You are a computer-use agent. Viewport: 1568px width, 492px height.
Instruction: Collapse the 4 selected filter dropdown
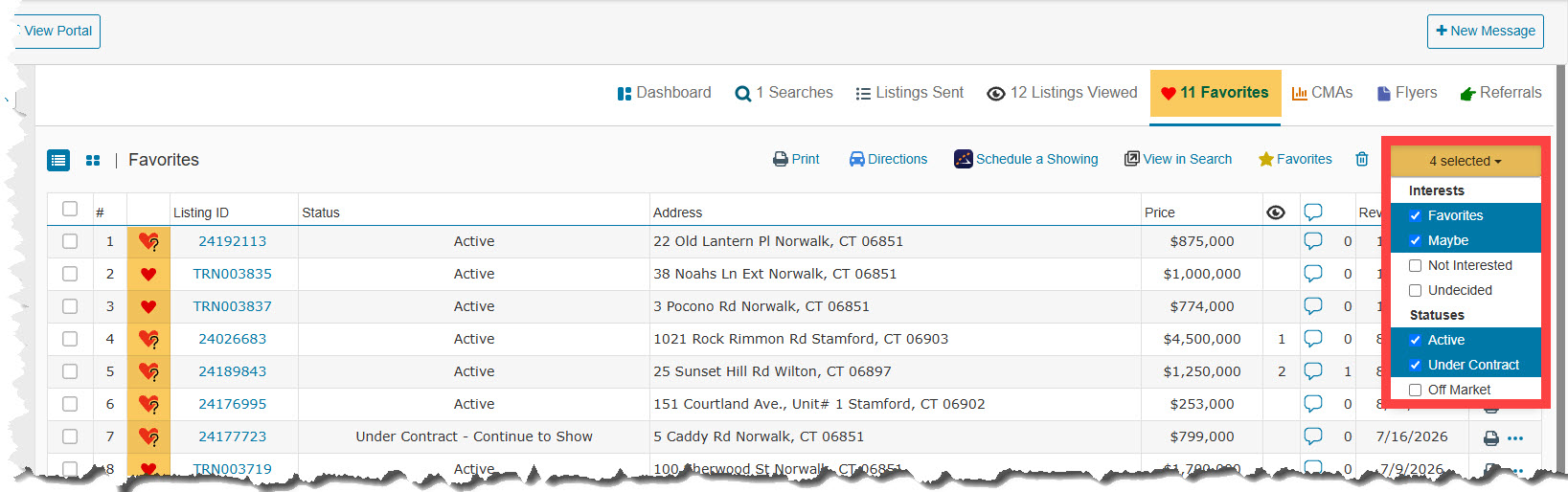[1466, 161]
